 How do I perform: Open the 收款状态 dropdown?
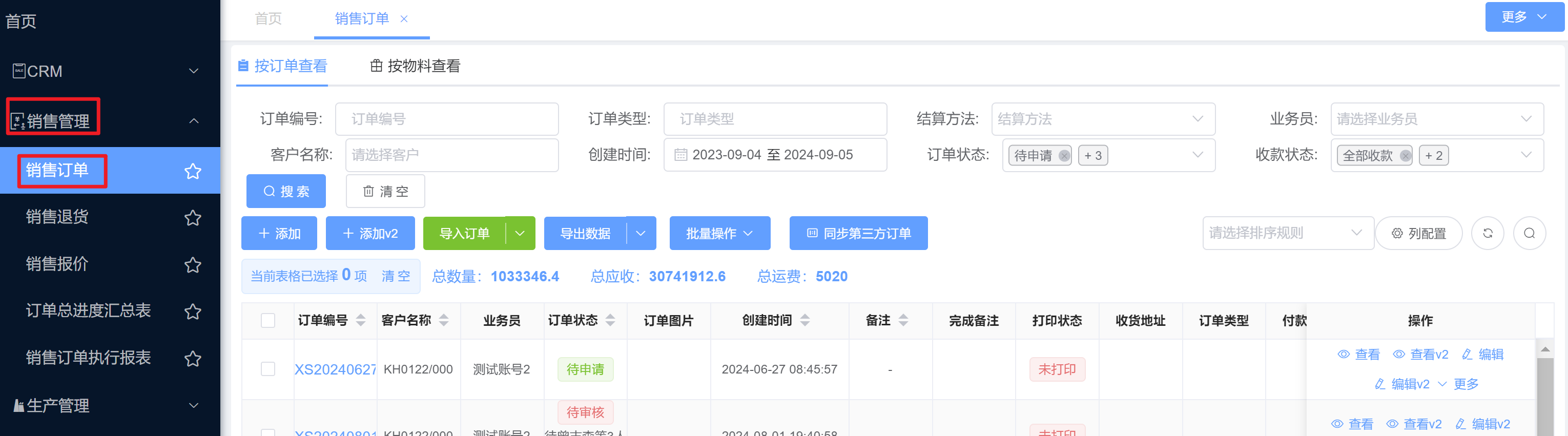coord(1437,155)
